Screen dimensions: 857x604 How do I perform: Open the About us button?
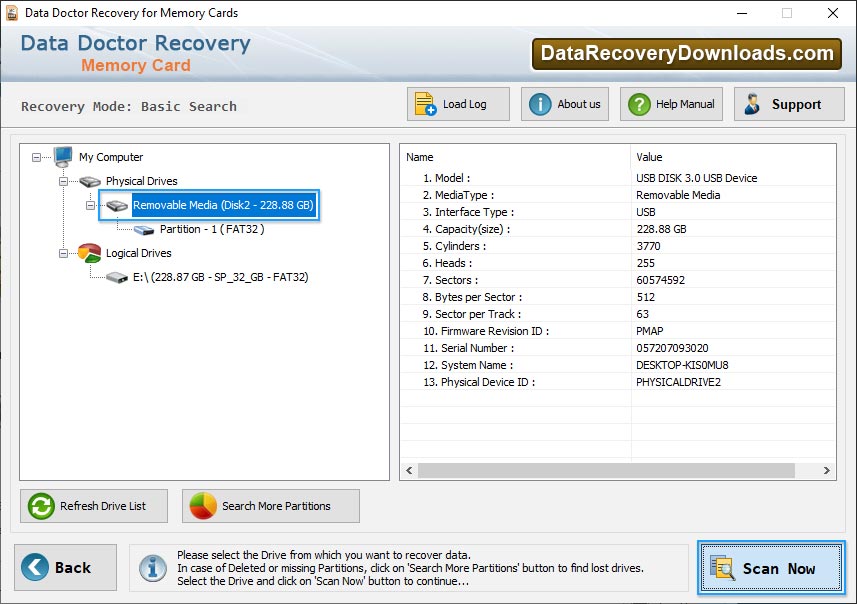[x=565, y=104]
